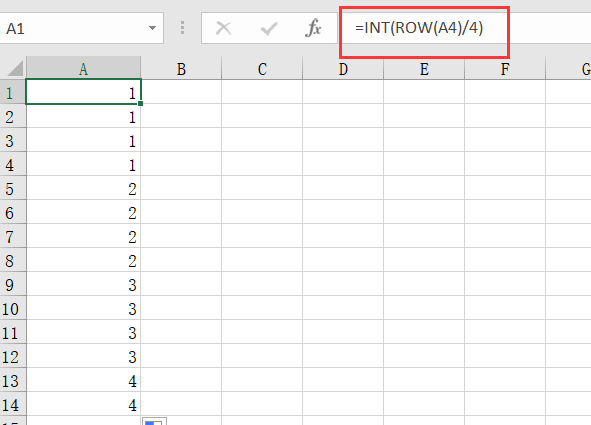Click cell A12 containing 3

pos(83,356)
